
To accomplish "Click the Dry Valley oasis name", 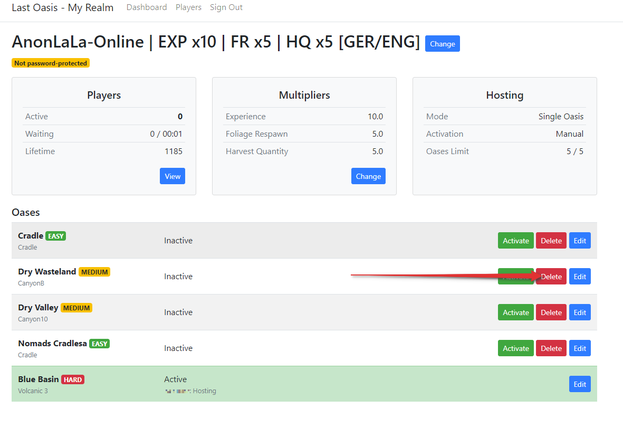I will coord(38,307).
